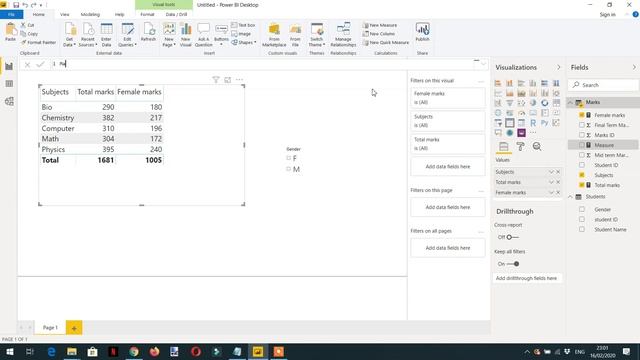
Task: Expand the formula bar chevron
Action: tap(484, 64)
